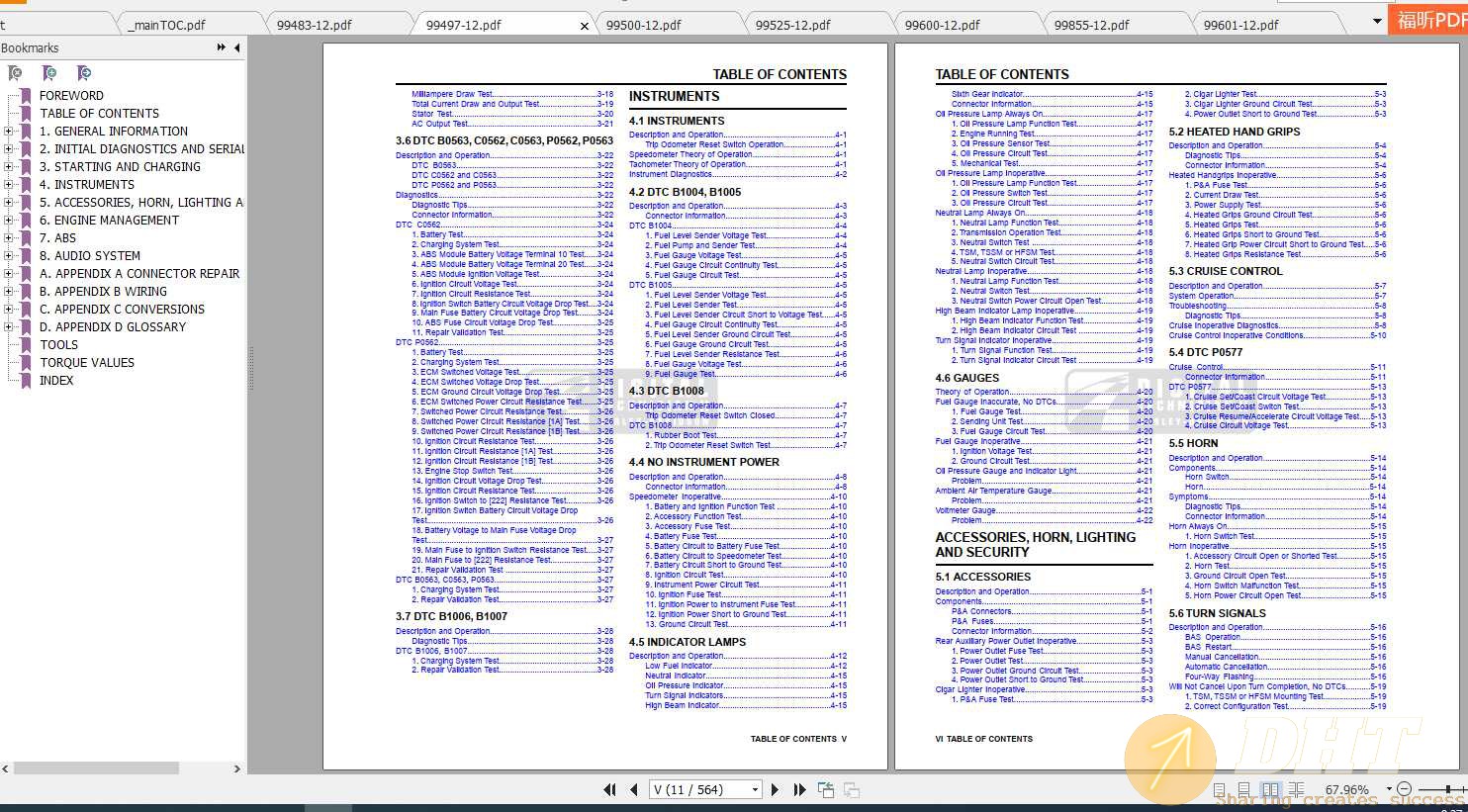The height and width of the screenshot is (812, 1468).
Task: Open the page number dropdown arrow
Action: coord(756,789)
